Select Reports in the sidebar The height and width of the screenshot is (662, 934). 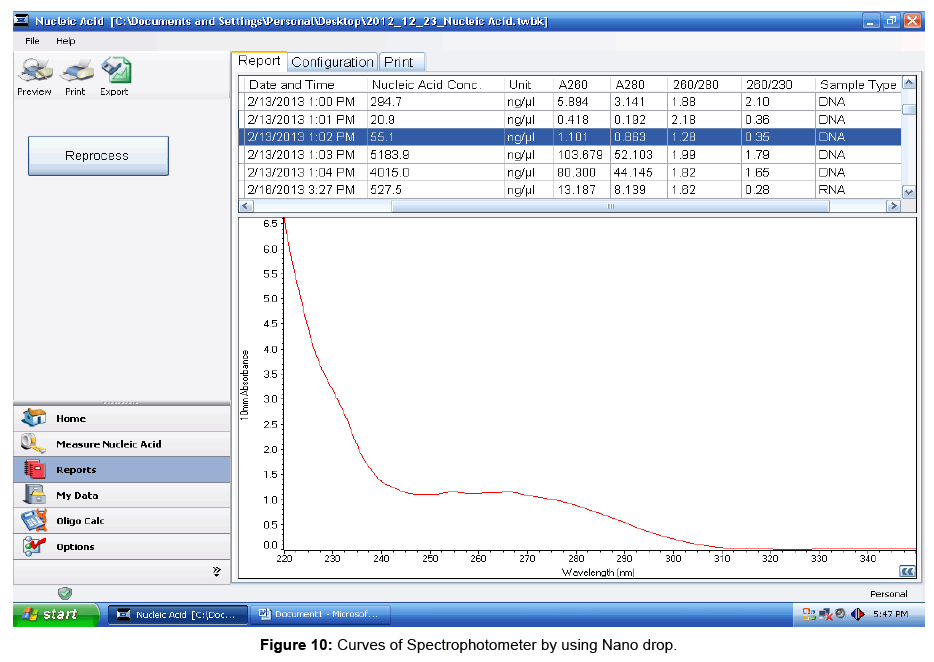[x=76, y=470]
